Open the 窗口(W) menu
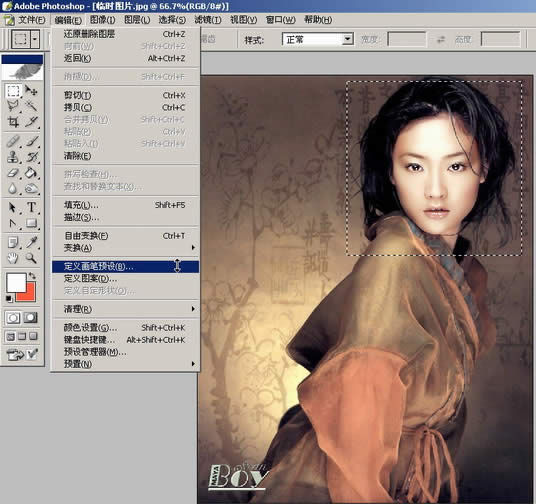 [280, 20]
